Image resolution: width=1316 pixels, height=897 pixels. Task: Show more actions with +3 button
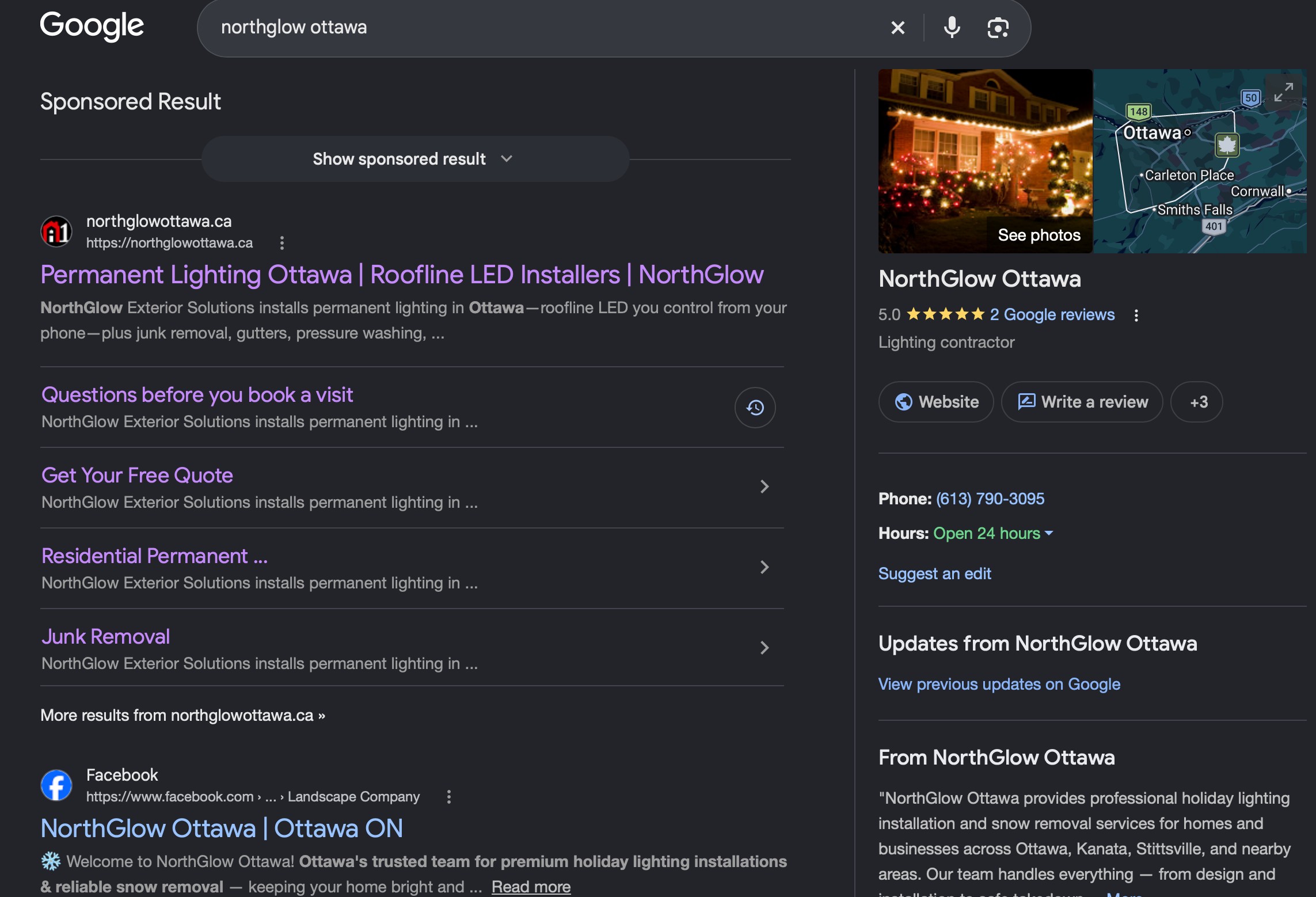tap(1197, 402)
